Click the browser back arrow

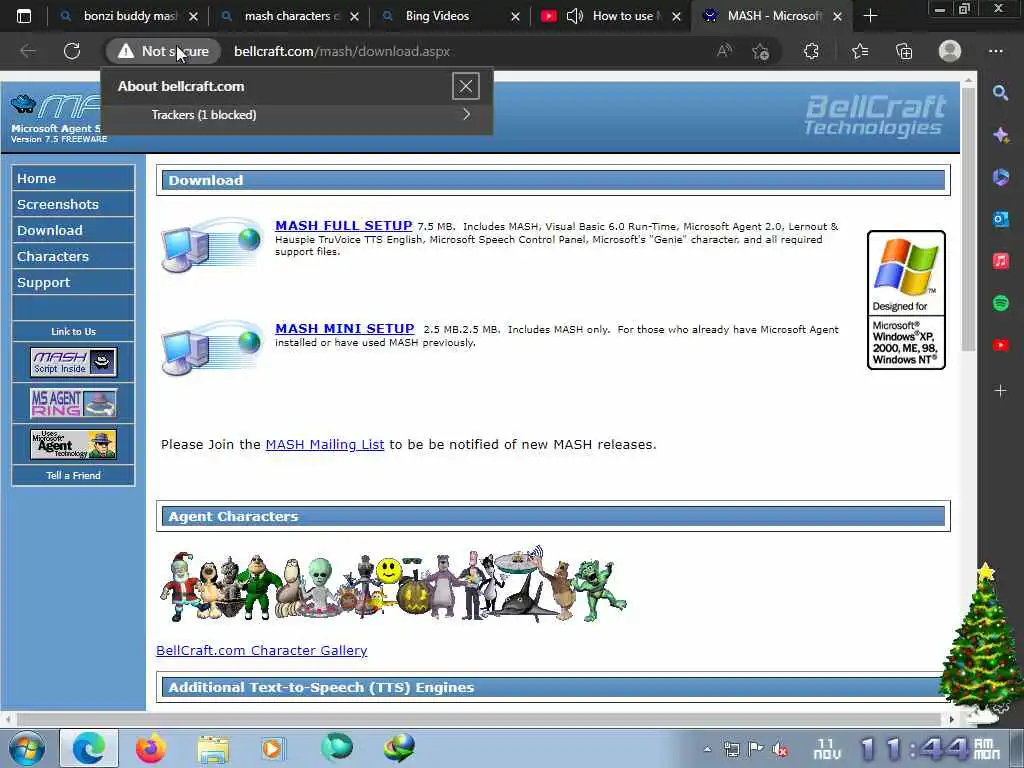pos(28,51)
